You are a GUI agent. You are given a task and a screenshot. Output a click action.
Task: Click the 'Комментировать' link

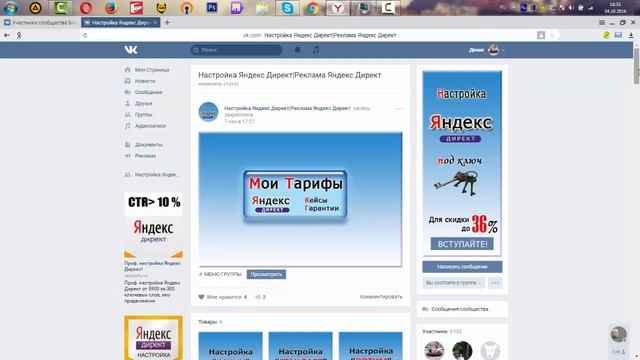[381, 297]
